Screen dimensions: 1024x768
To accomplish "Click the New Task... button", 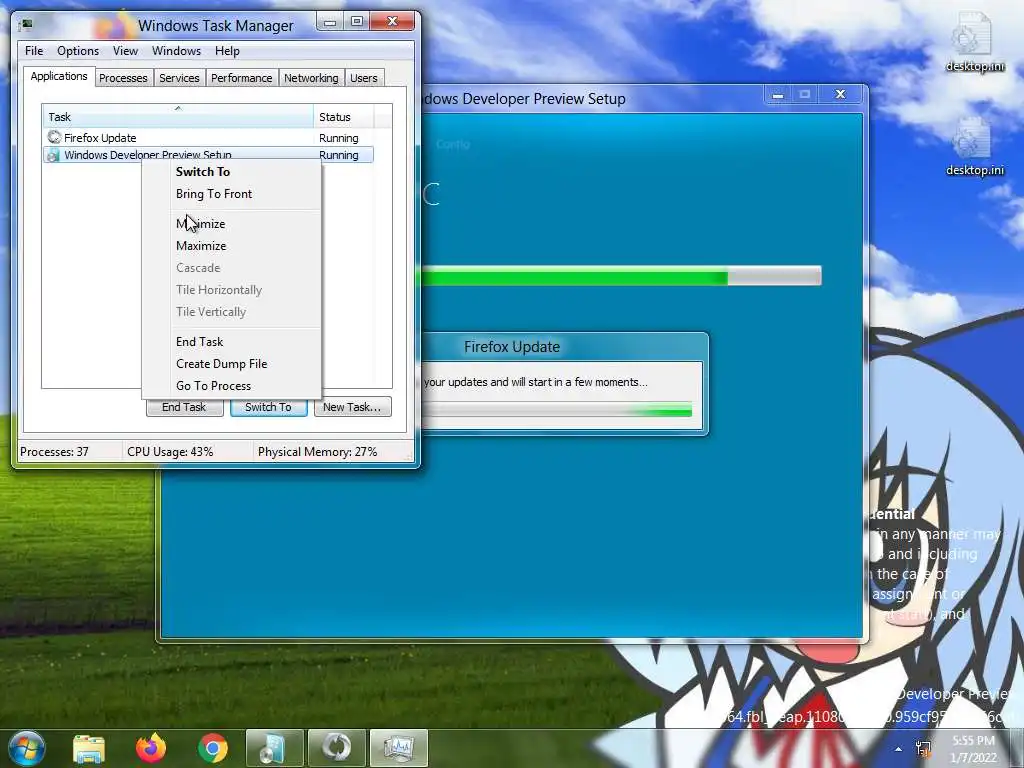I will (352, 407).
